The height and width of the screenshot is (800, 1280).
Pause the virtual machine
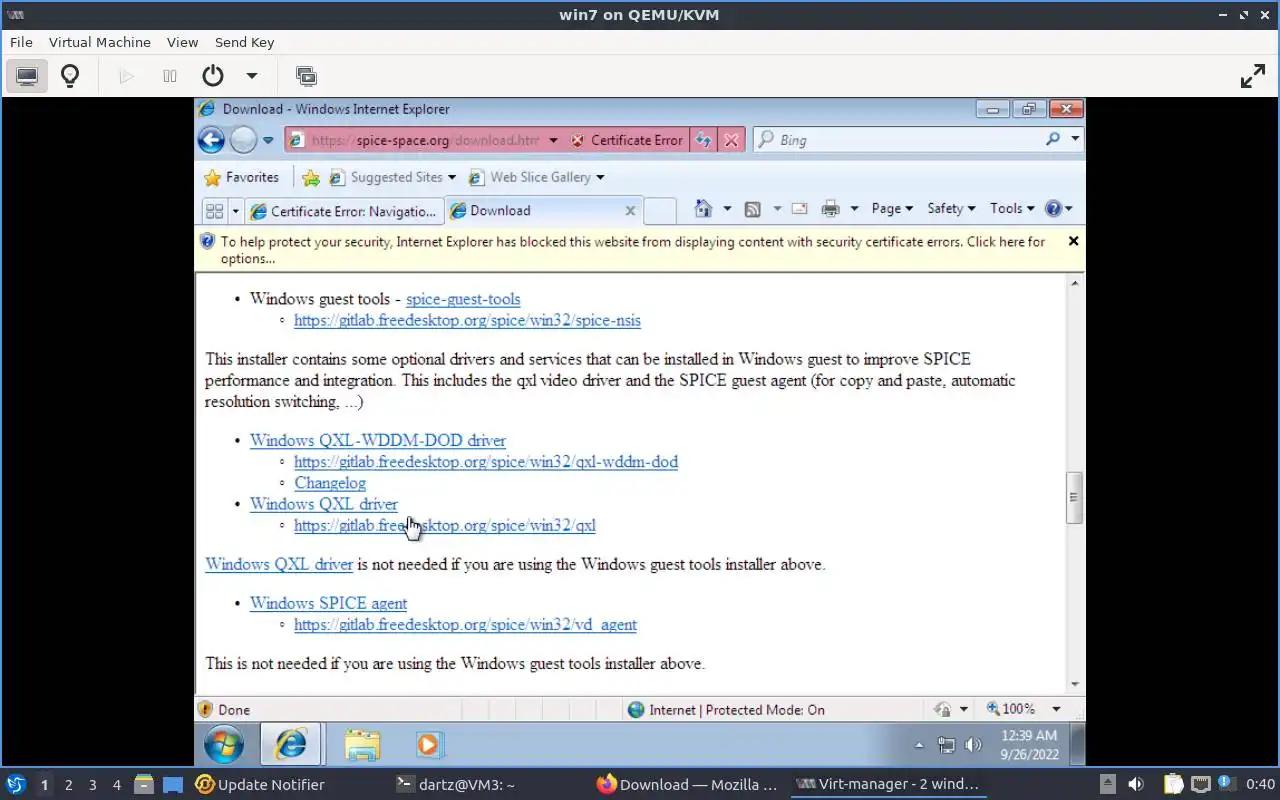[x=170, y=76]
